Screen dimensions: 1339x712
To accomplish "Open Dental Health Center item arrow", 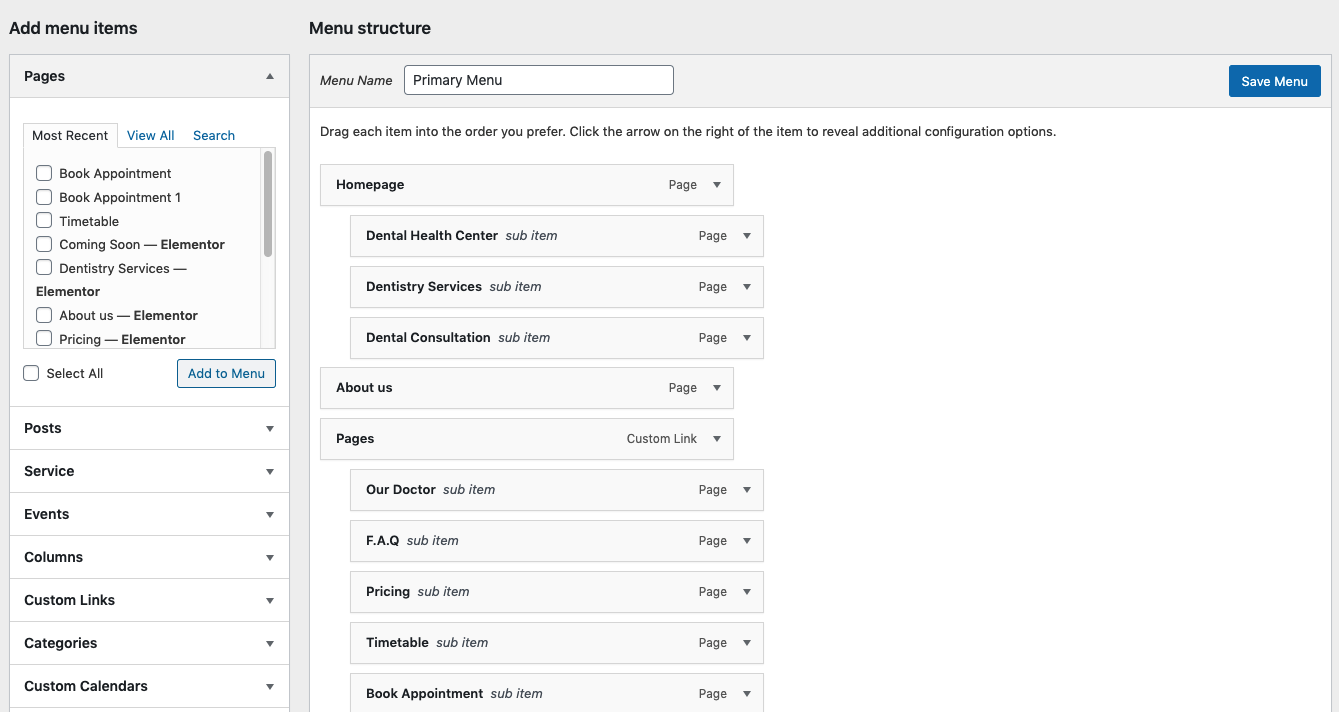I will pos(747,236).
